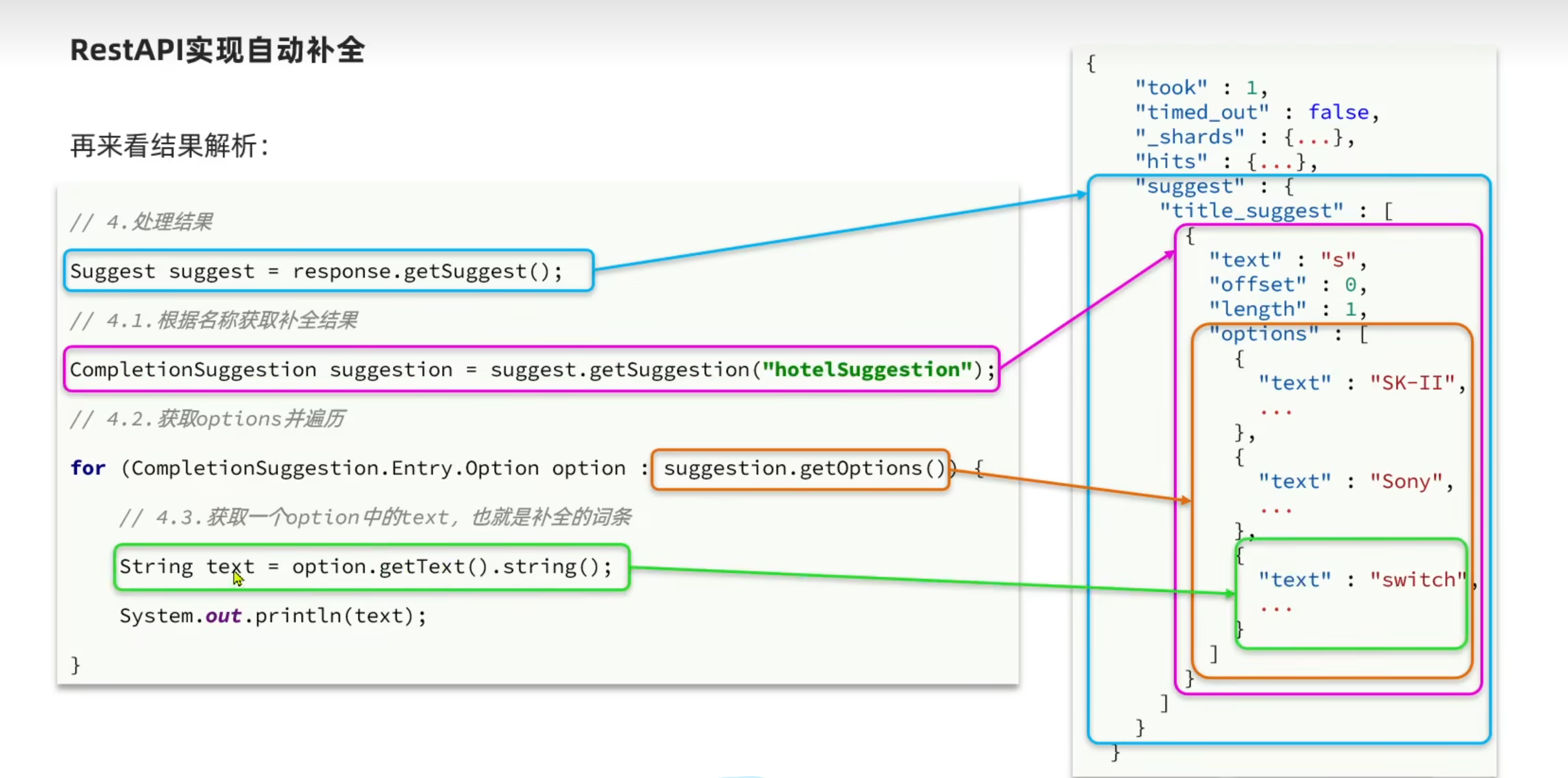Viewport: 1568px width, 778px height.
Task: Click the "timed_out" false value
Action: coord(1338,113)
